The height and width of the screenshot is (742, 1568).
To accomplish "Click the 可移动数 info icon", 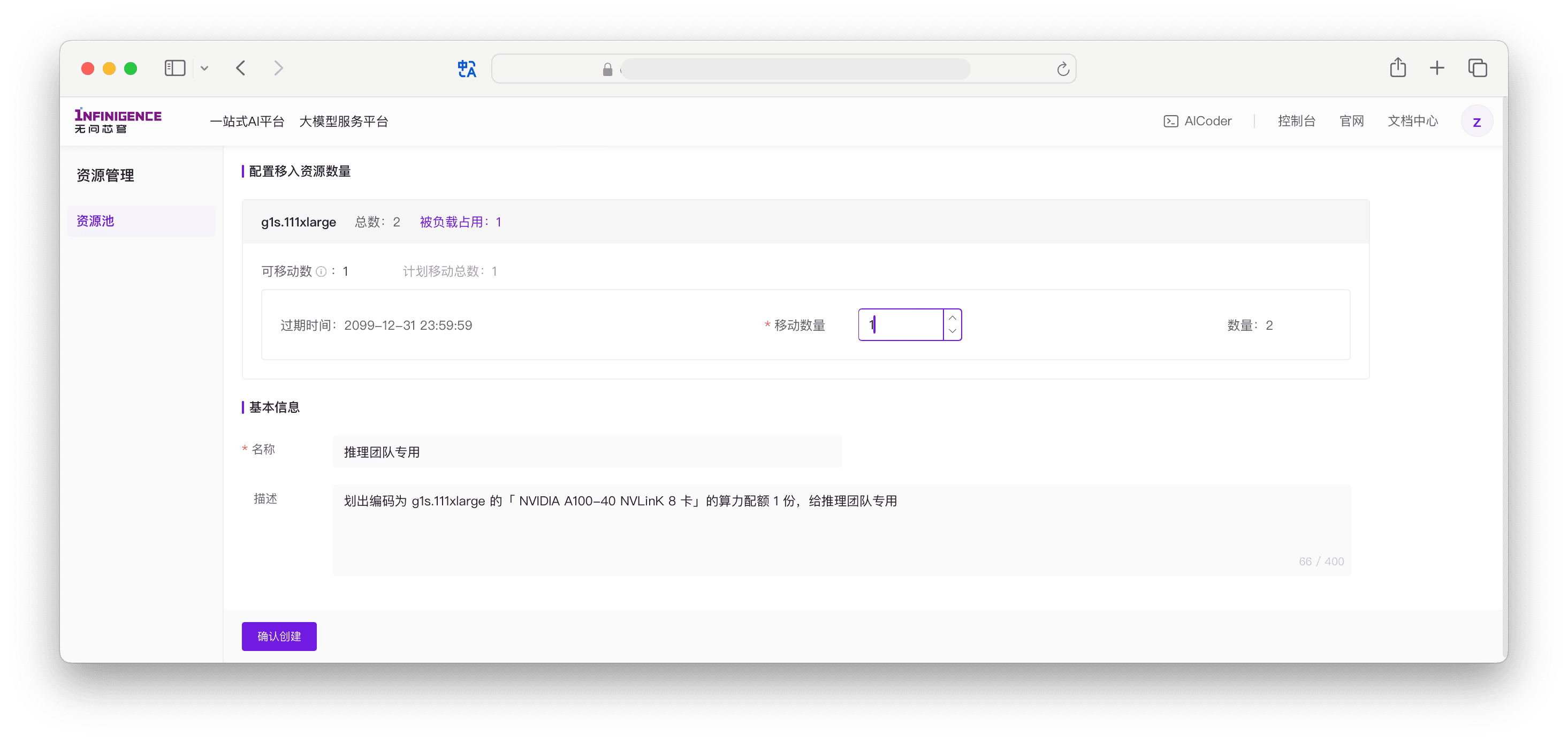I will [322, 271].
